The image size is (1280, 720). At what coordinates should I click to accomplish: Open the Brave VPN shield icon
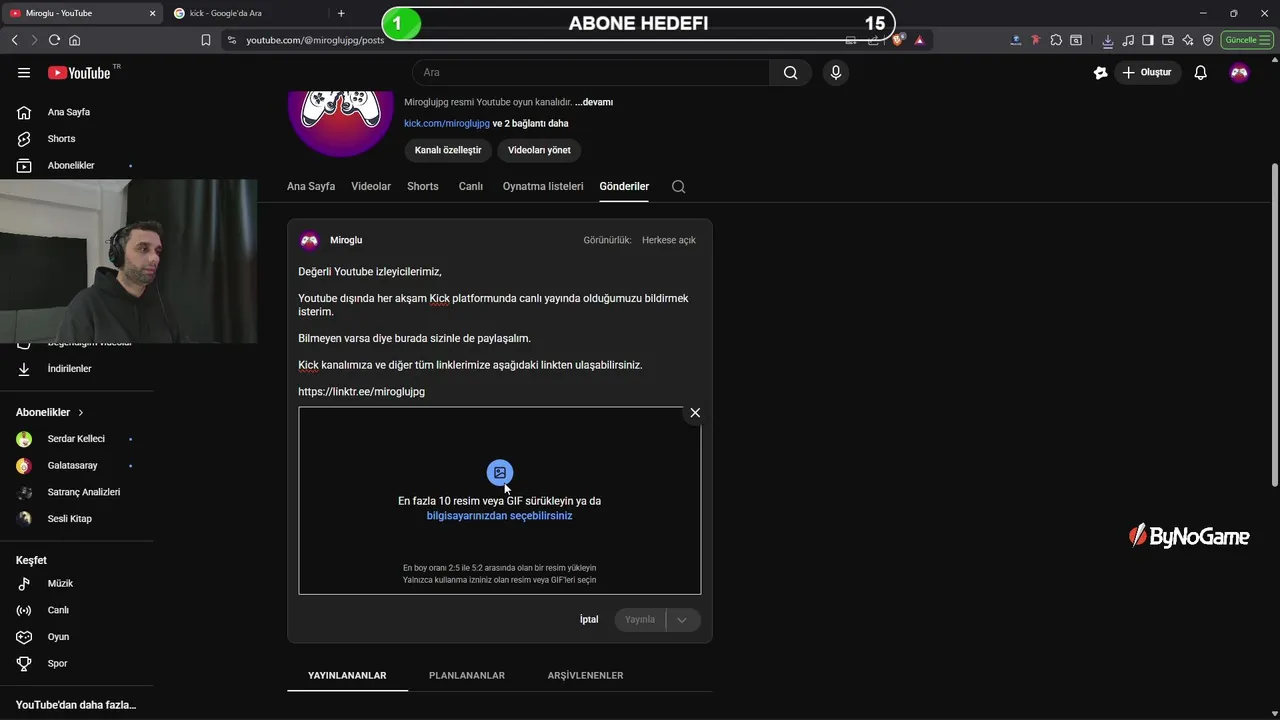(x=1208, y=40)
